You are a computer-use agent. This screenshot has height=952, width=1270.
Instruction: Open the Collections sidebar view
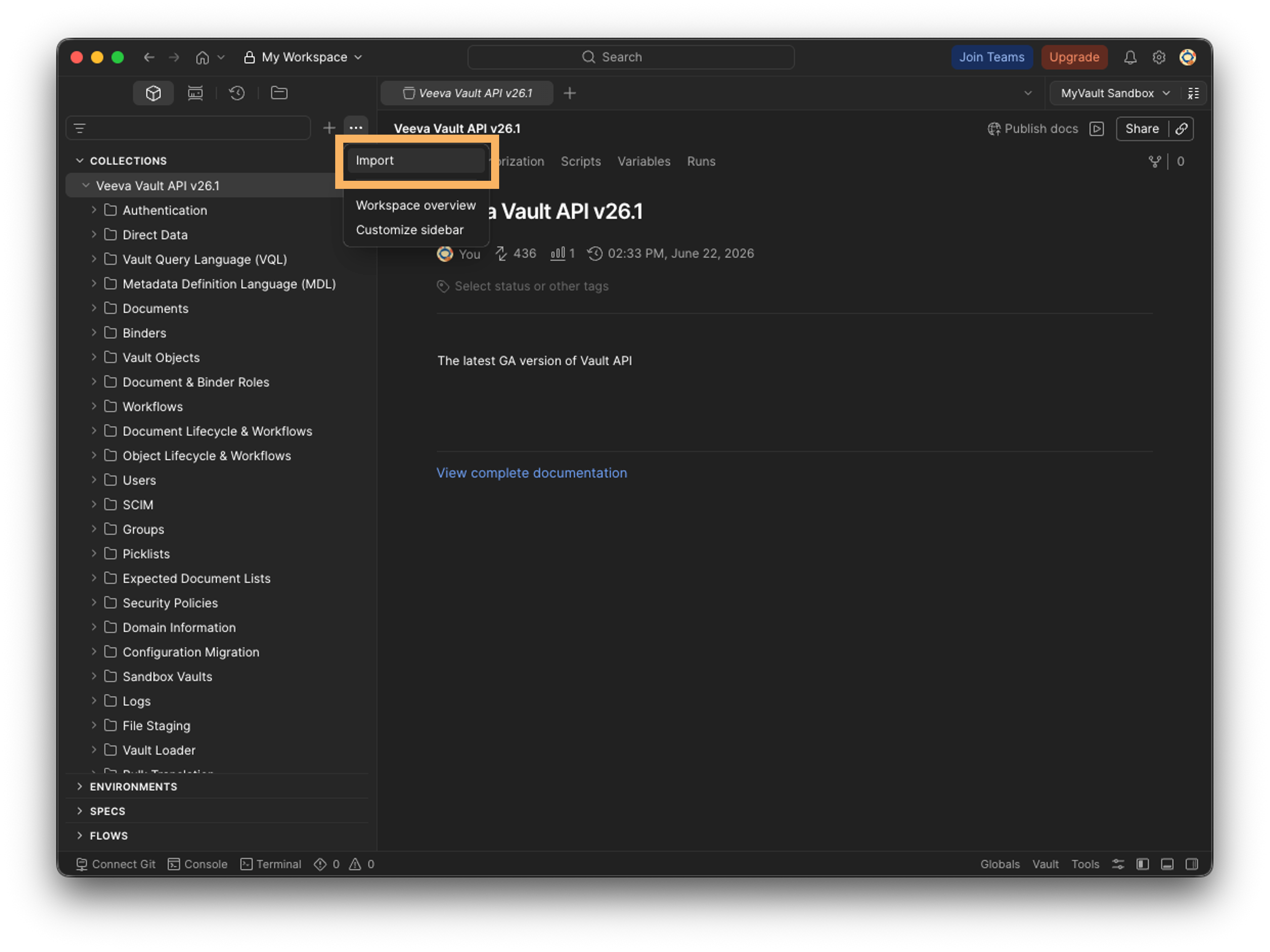(153, 93)
